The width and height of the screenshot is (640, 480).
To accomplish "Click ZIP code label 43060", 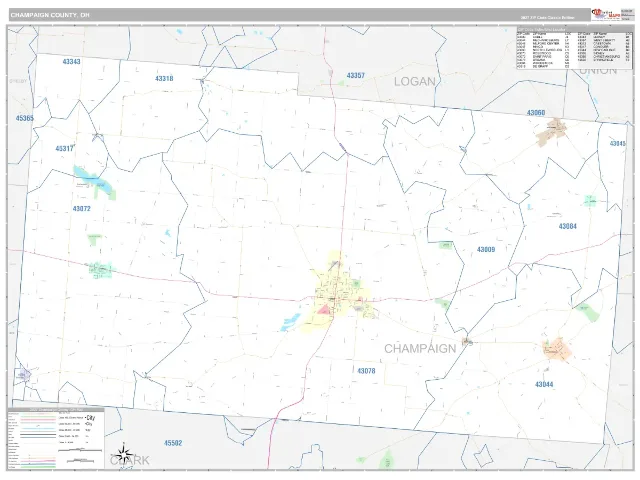I will [536, 113].
